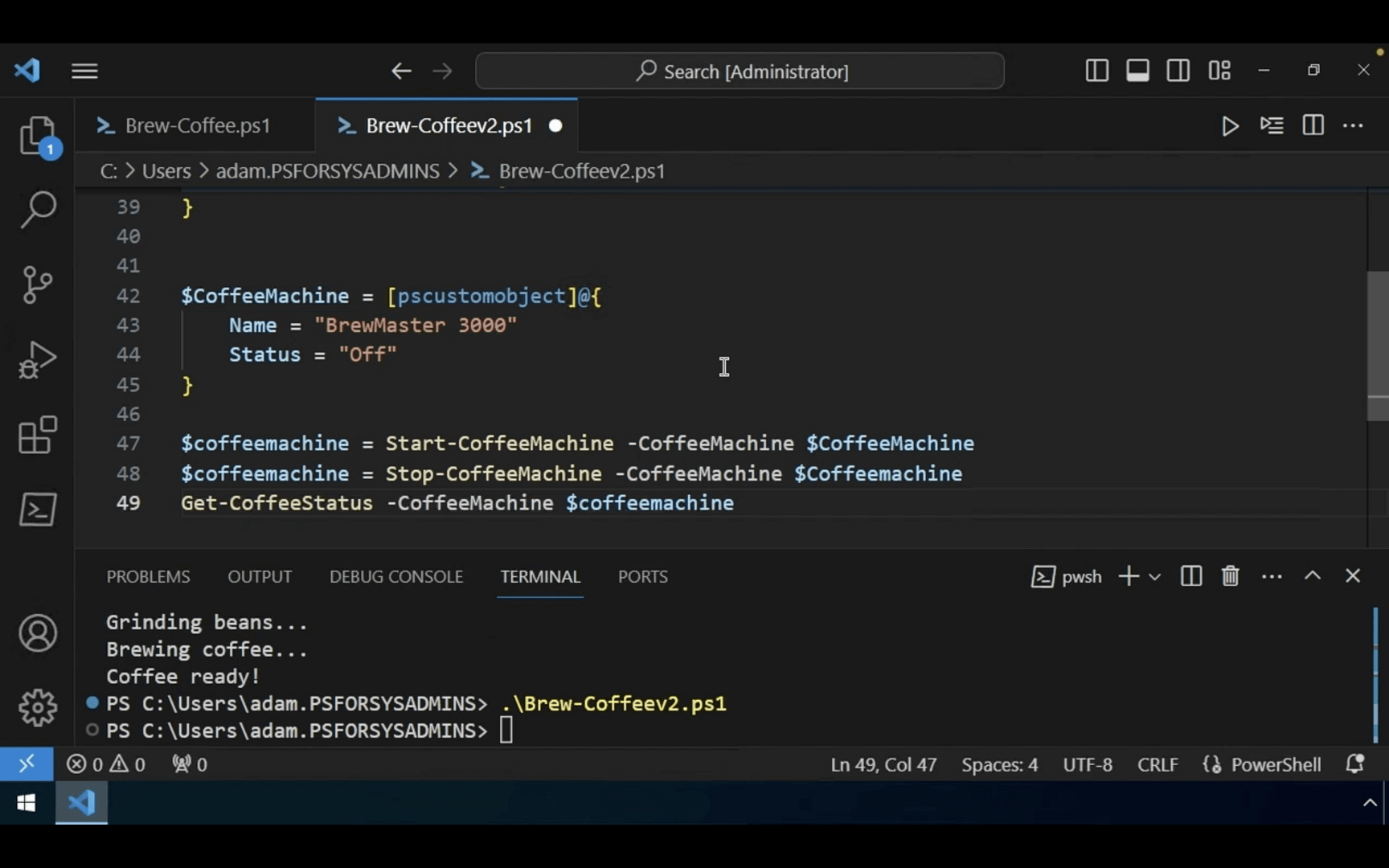Open the Manage gear menu
This screenshot has height=868, width=1389.
38,707
